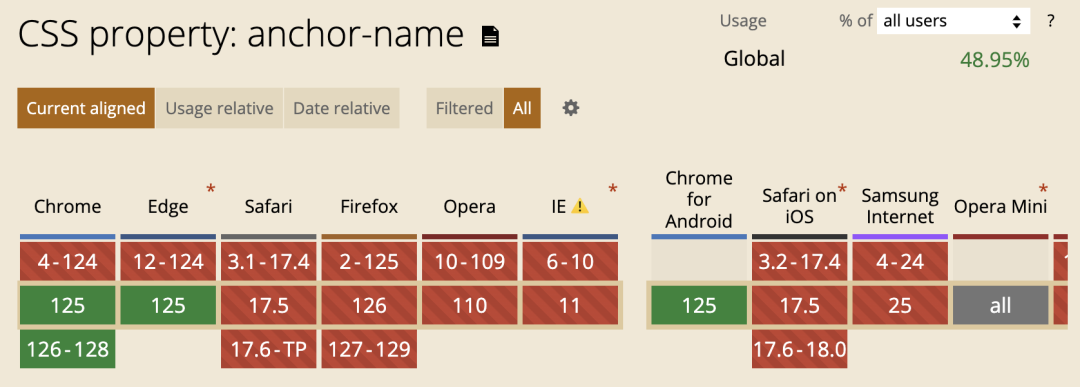
Task: Click the asterisk beside Opera Mini
Action: pyautogui.click(x=1043, y=189)
